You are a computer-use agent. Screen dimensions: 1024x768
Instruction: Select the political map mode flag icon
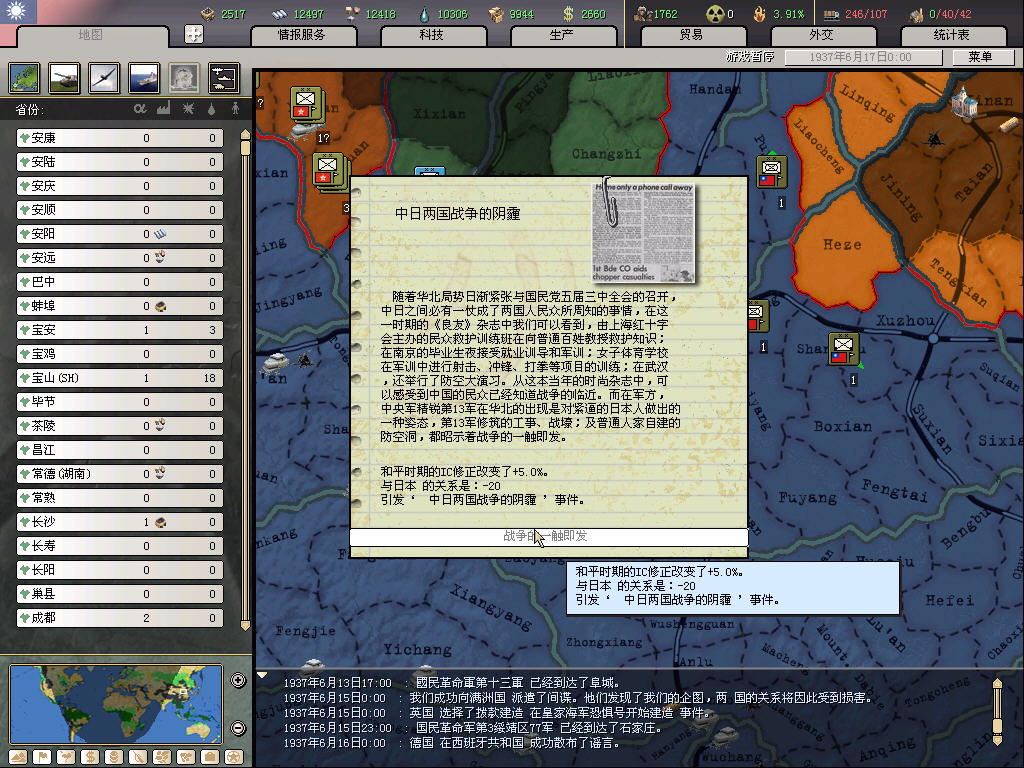tap(42, 757)
